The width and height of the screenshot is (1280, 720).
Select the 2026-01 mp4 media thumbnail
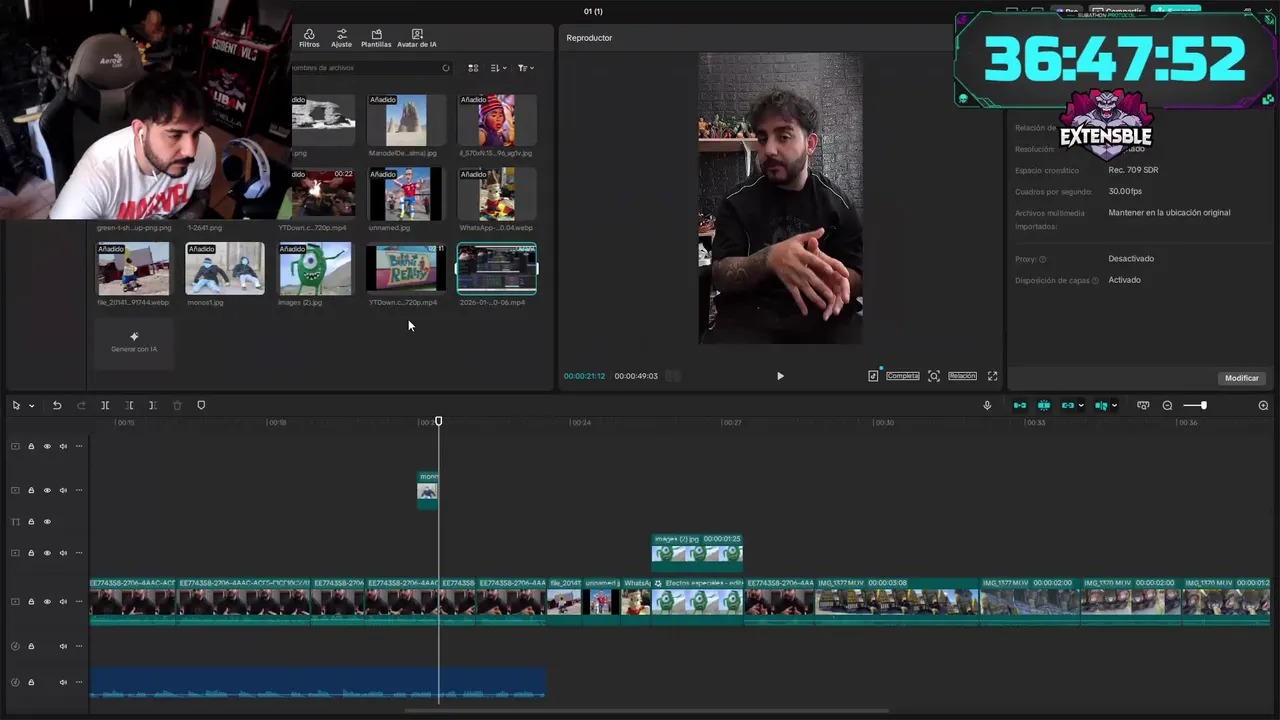(497, 269)
